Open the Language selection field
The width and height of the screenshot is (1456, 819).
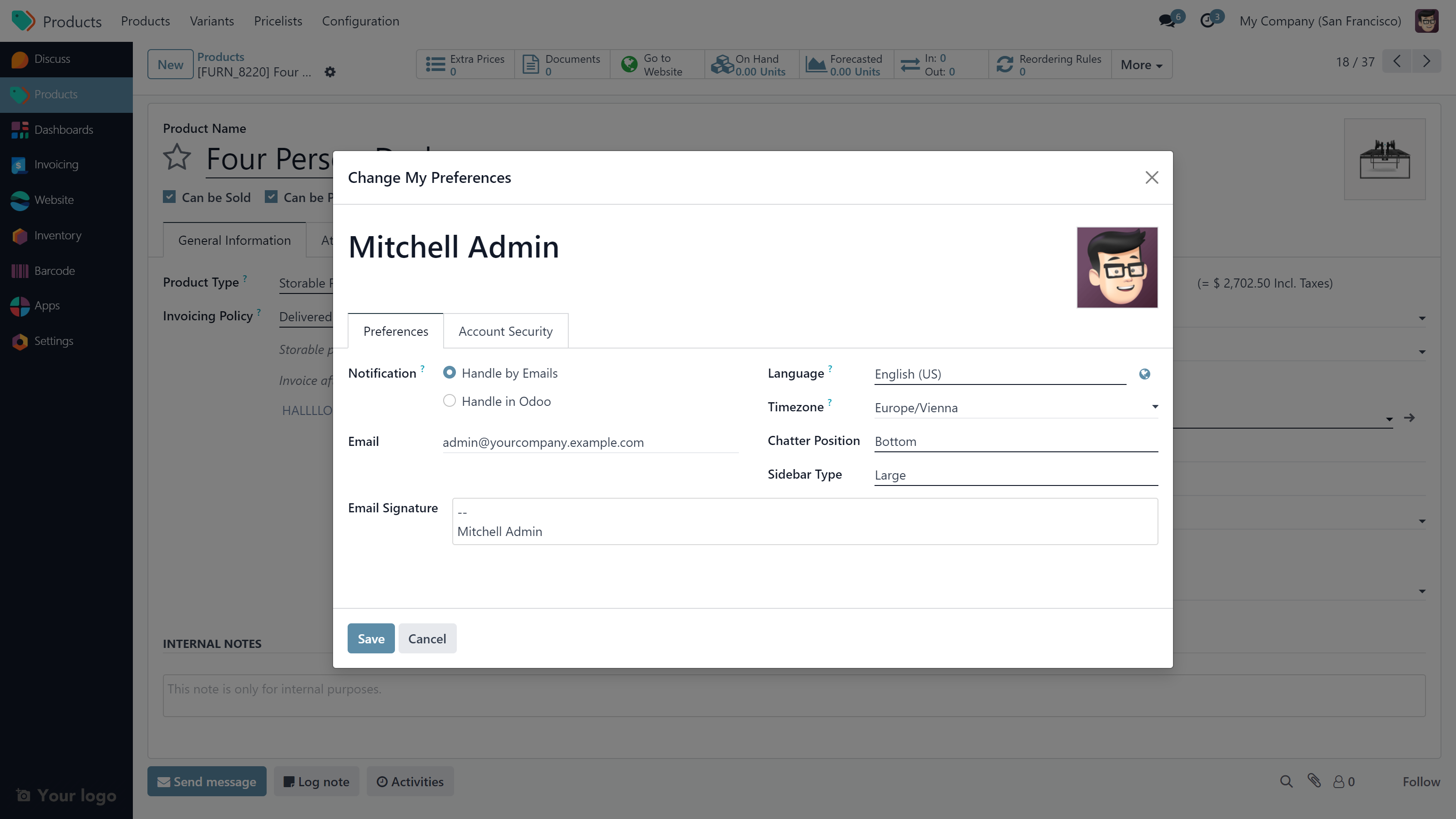pyautogui.click(x=999, y=374)
